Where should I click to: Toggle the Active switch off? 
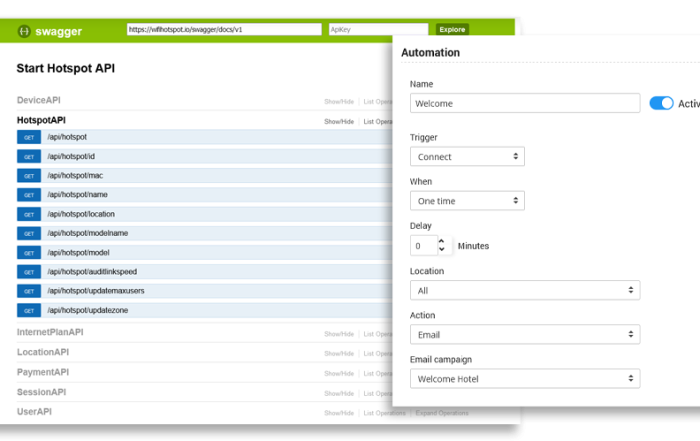(661, 103)
